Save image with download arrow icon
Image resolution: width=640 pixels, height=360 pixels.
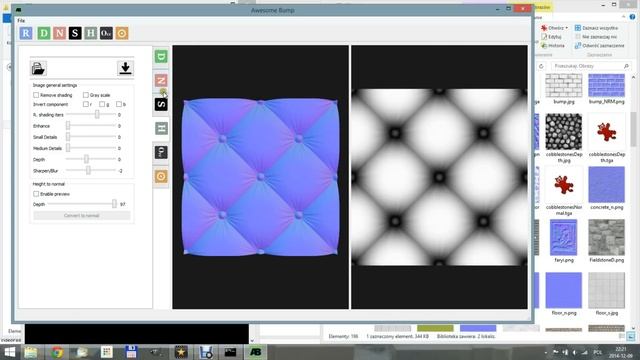125,68
